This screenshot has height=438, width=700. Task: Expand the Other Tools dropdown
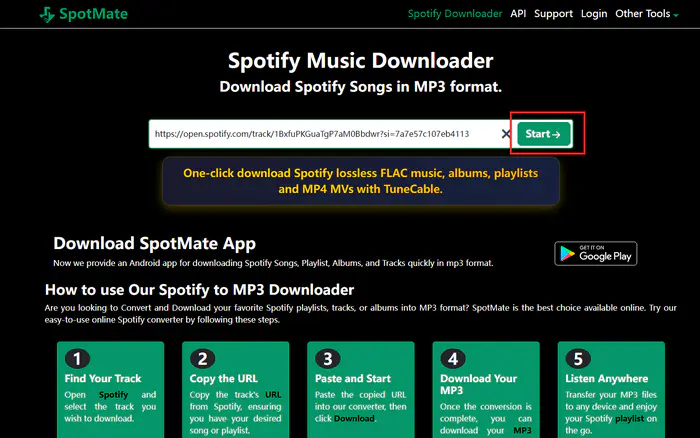[646, 14]
